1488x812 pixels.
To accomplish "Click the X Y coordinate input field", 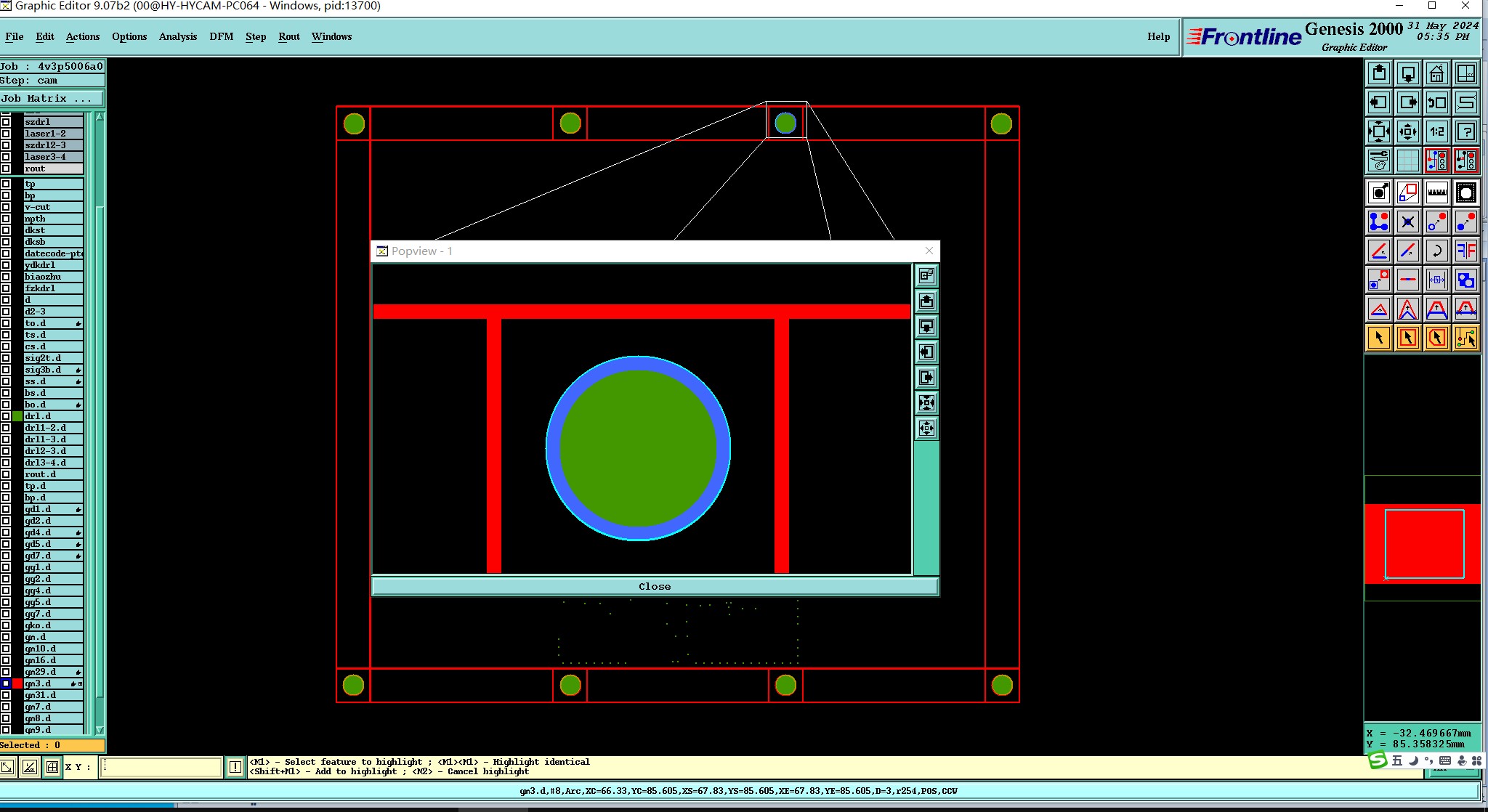I will tap(161, 767).
